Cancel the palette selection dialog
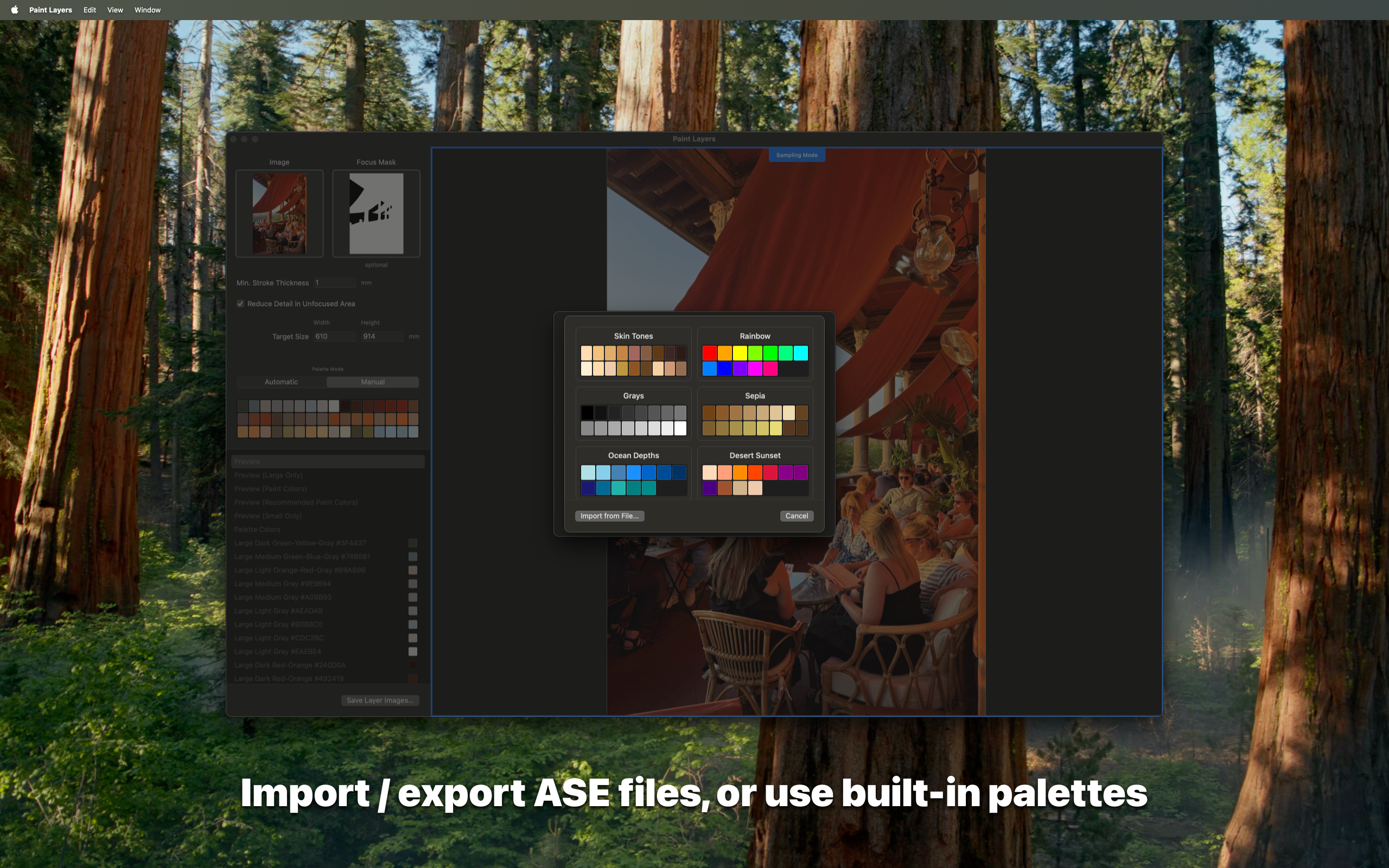The width and height of the screenshot is (1389, 868). point(797,515)
